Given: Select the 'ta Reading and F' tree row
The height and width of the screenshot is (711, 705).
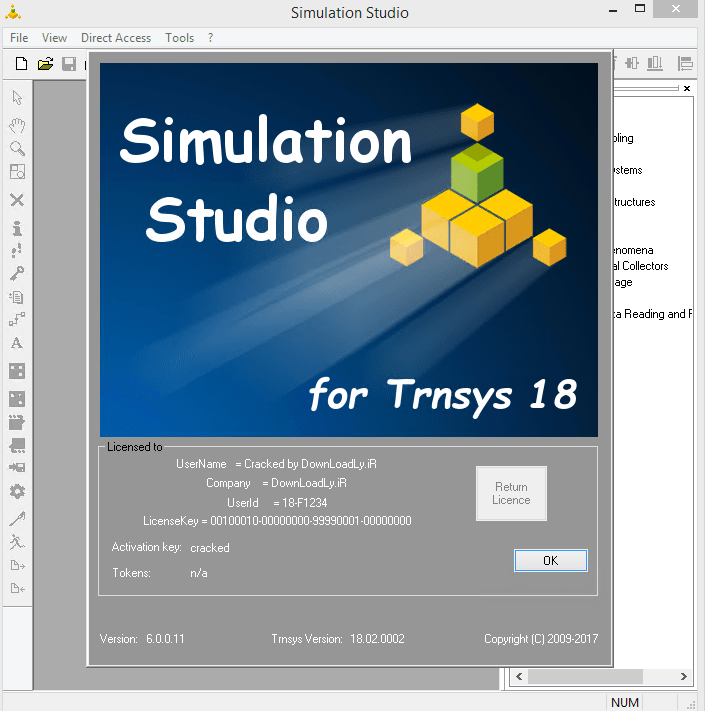Looking at the screenshot, I should pyautogui.click(x=652, y=314).
